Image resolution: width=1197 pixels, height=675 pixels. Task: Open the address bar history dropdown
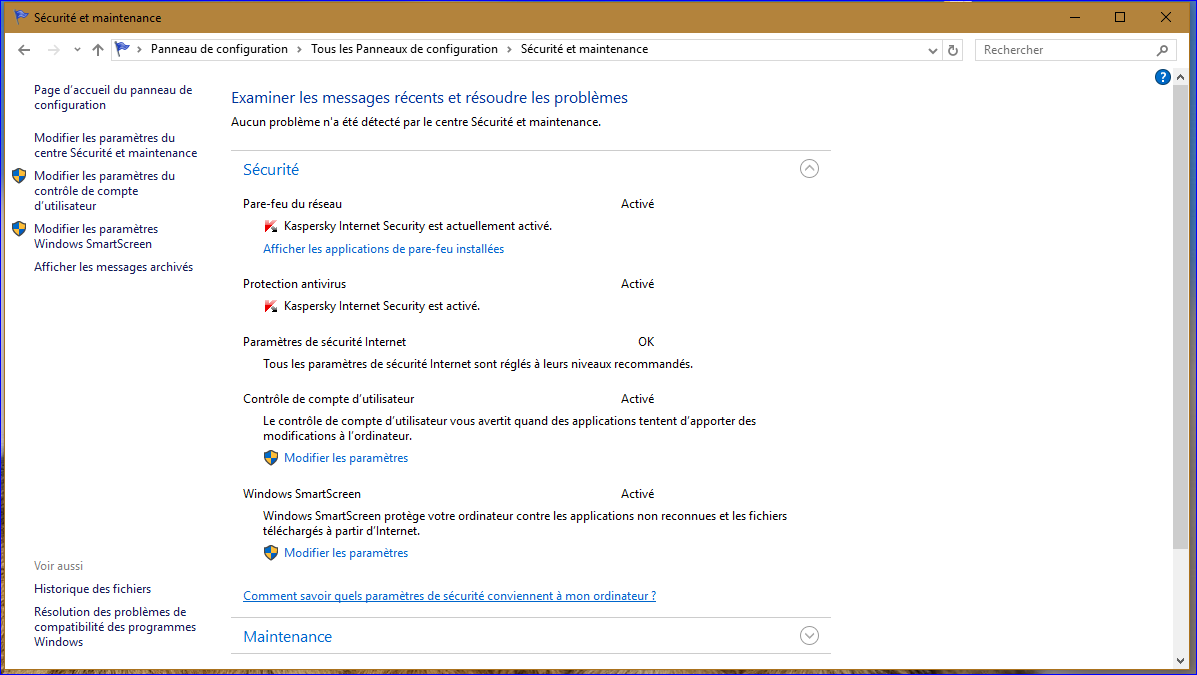pos(932,50)
